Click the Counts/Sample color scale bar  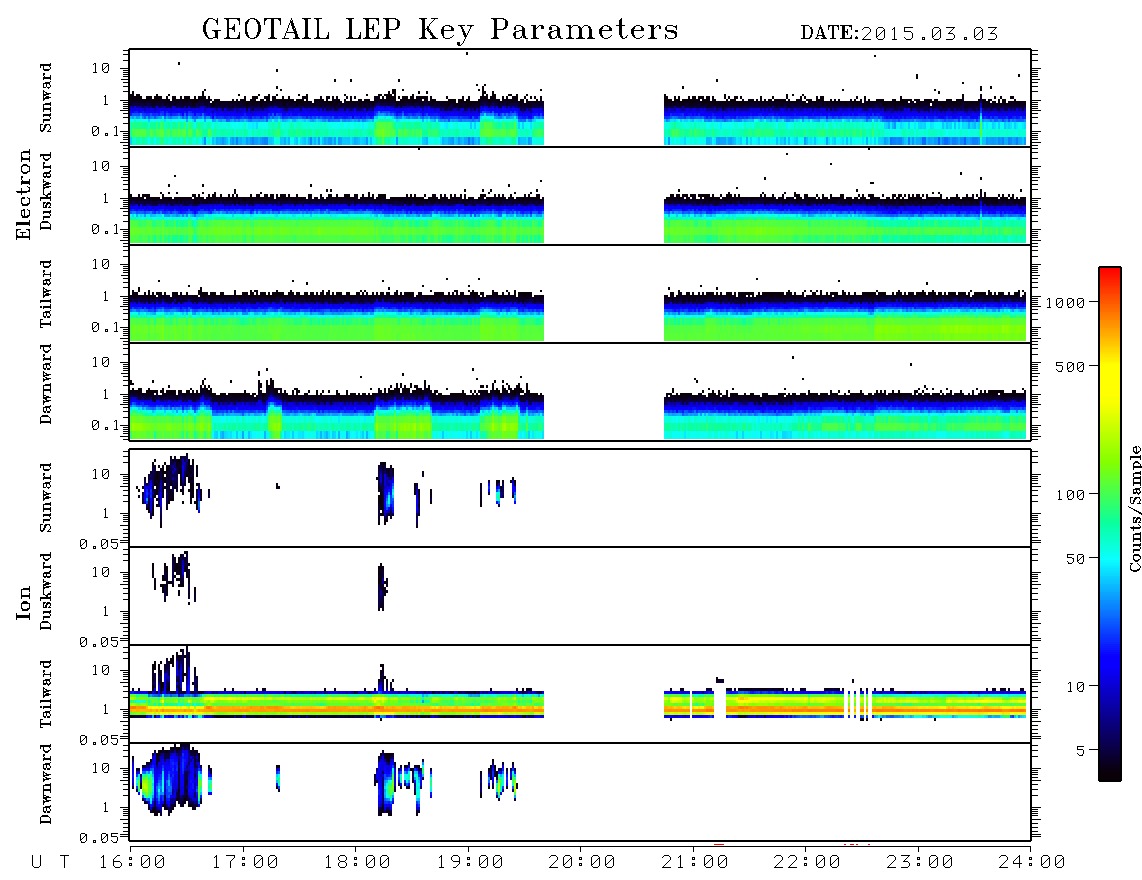1109,524
